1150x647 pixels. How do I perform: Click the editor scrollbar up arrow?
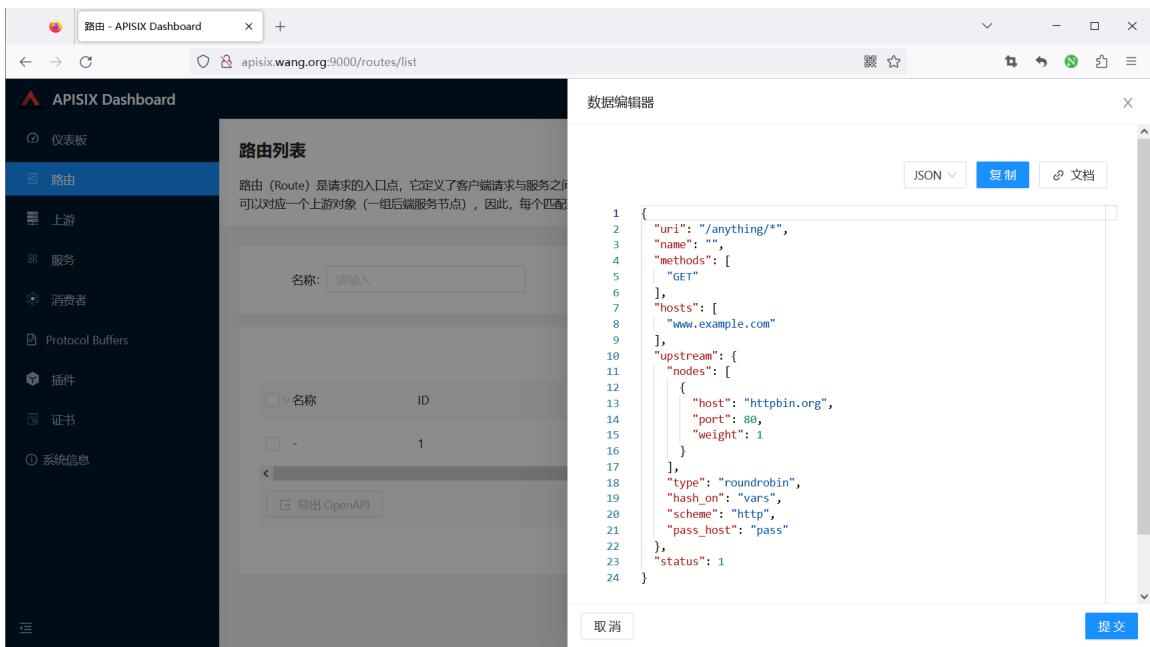pyautogui.click(x=1143, y=131)
